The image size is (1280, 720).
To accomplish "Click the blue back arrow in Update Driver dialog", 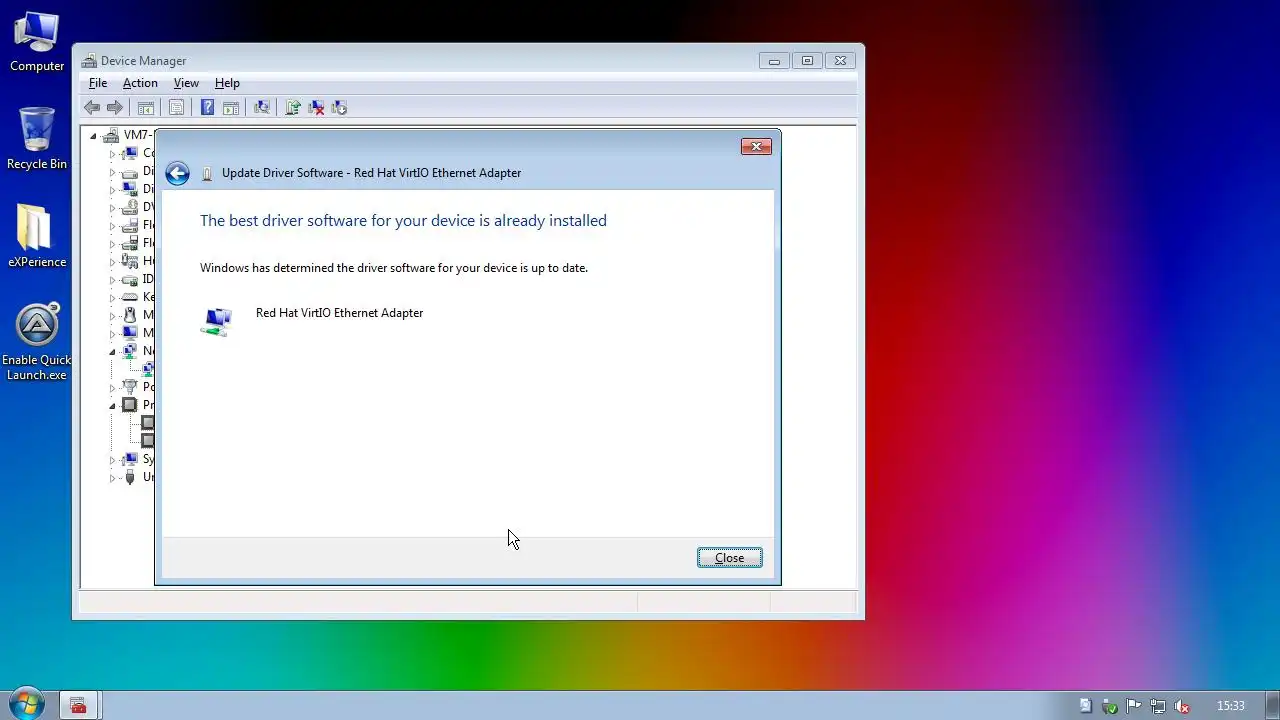I will (x=177, y=173).
